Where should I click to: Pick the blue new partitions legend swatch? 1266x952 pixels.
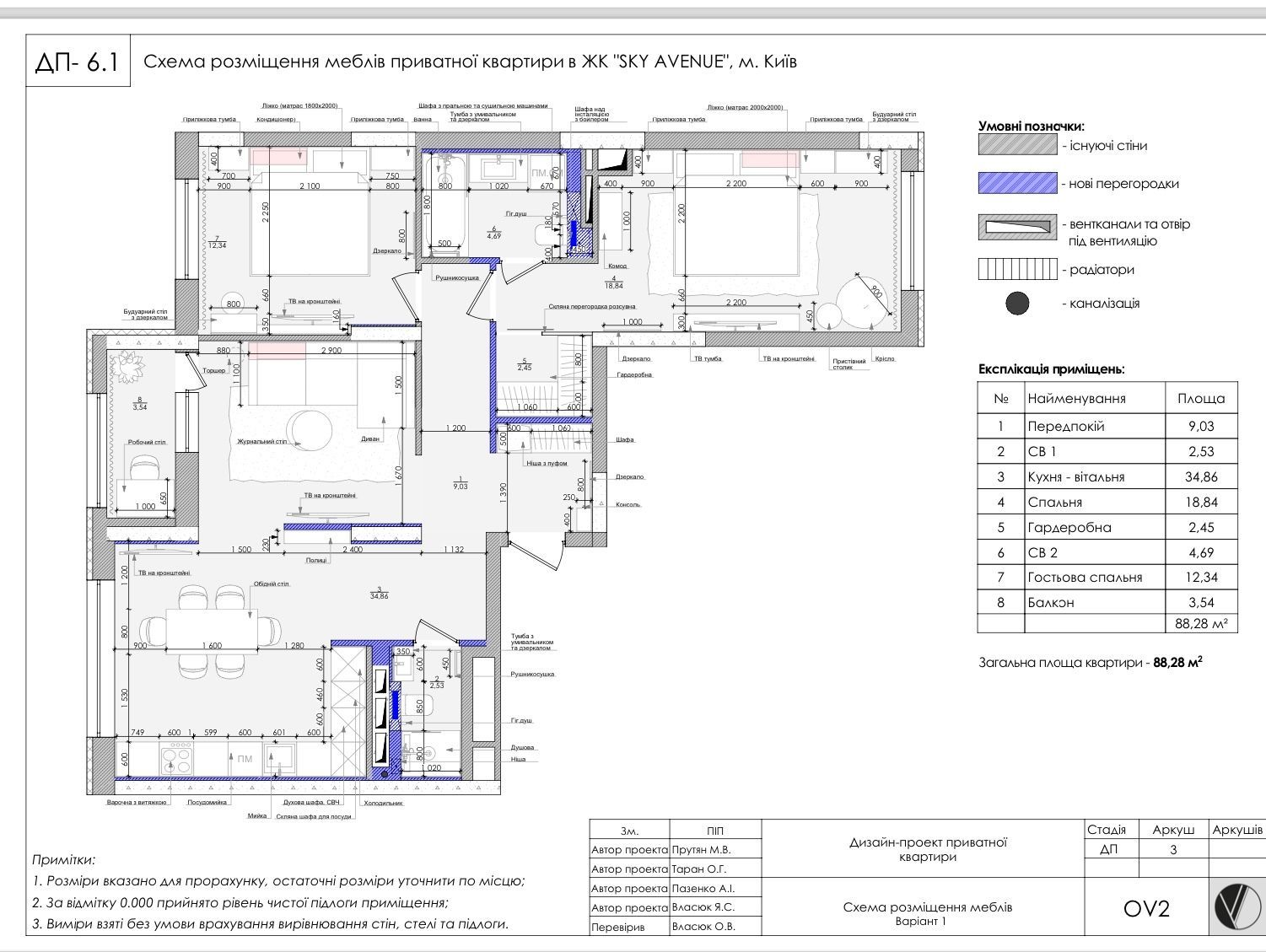pos(1017,184)
